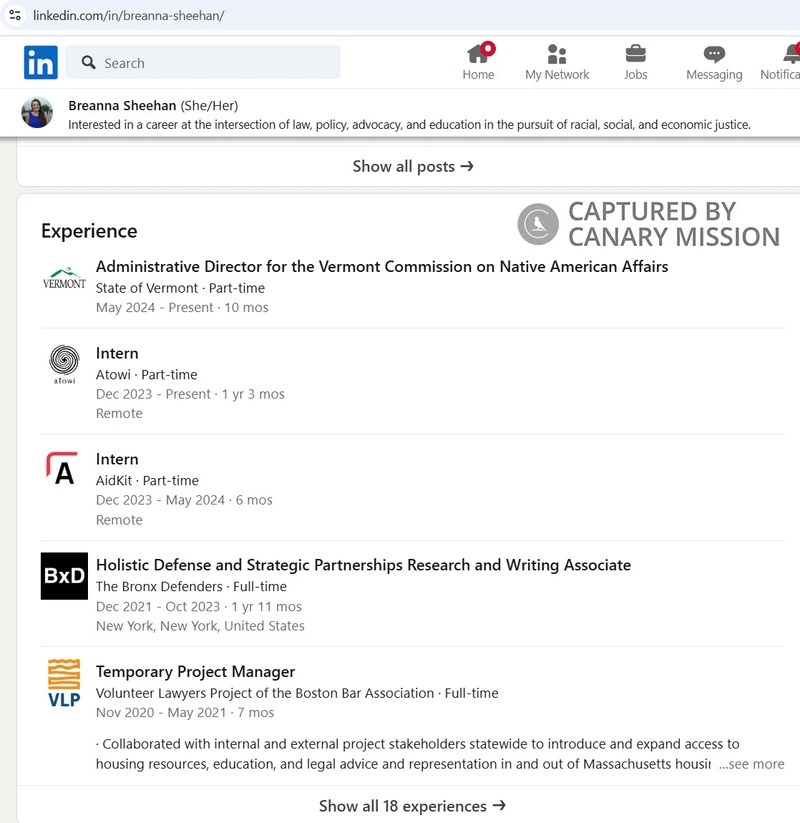Viewport: 800px width, 823px height.
Task: Click 'Dec 2023 - Present · 1 yr 3 mos' date
Action: coord(190,394)
